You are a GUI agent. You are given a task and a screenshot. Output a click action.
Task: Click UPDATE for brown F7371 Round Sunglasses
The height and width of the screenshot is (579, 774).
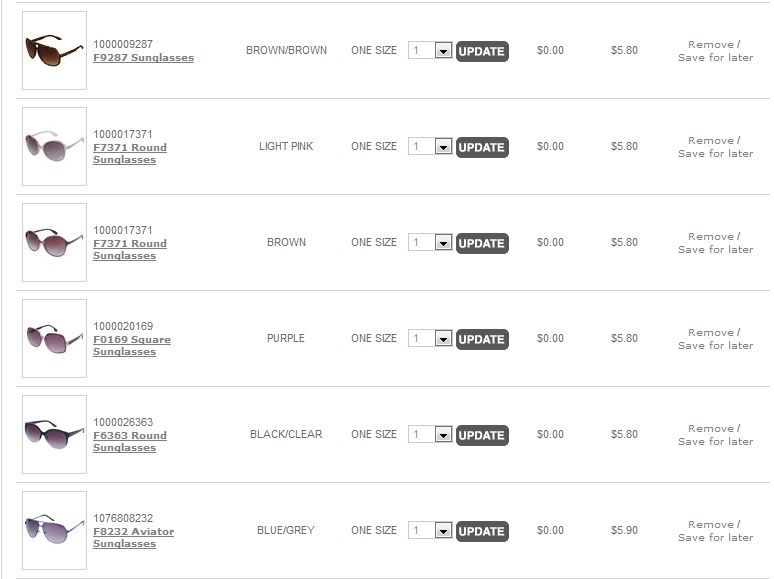point(482,243)
